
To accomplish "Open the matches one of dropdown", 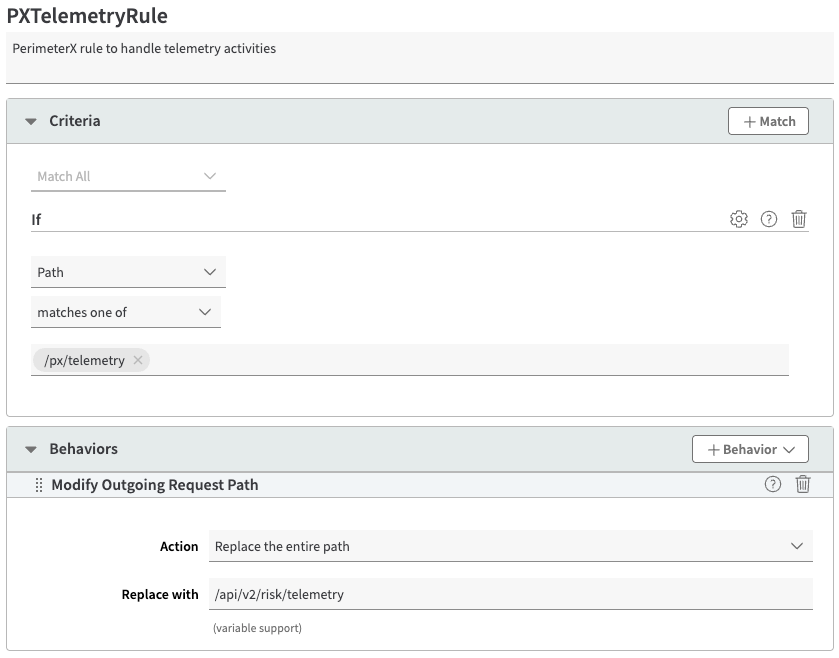I will tap(125, 312).
